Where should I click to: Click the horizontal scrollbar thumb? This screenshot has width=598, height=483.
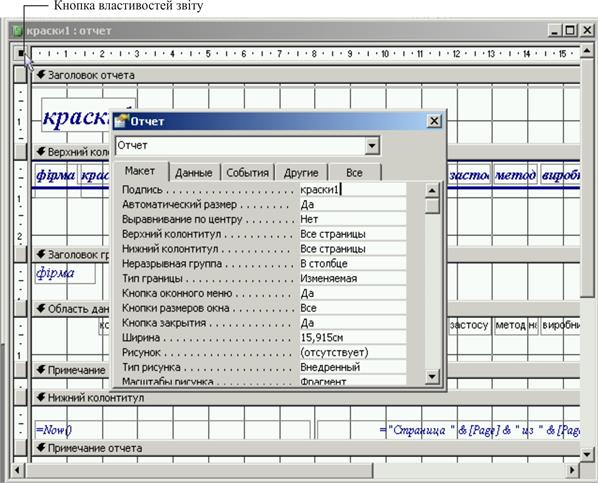[199, 470]
